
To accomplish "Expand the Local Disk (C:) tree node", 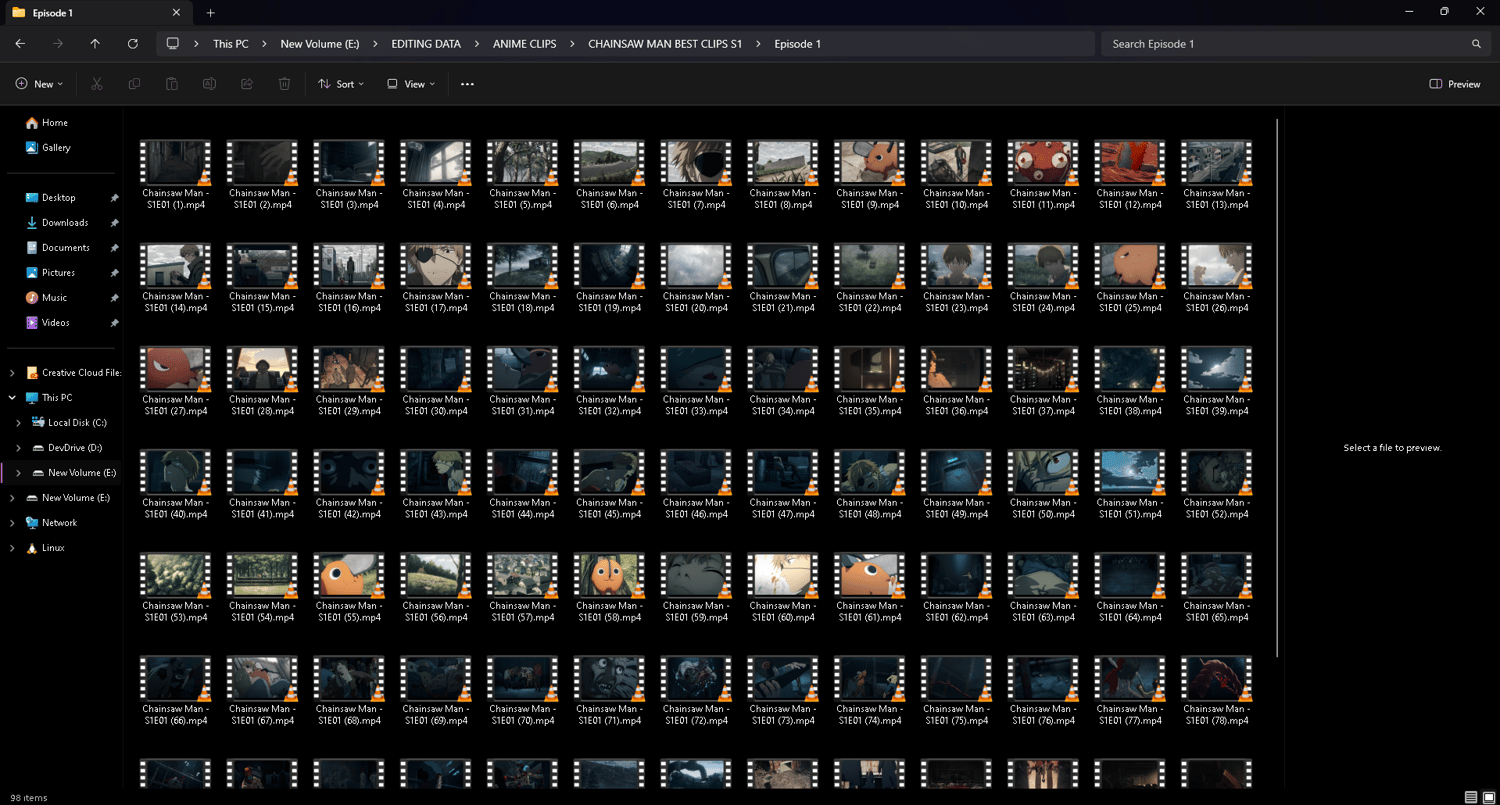I will 18,423.
